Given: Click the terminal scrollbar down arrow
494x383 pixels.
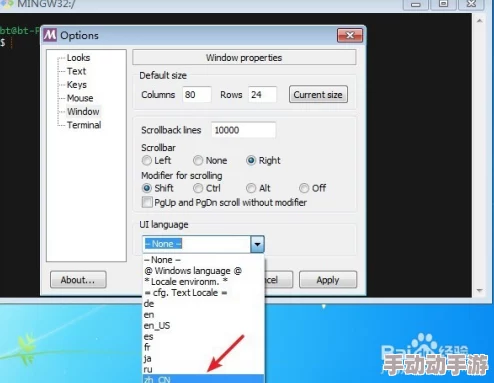Looking at the screenshot, I should point(479,291).
